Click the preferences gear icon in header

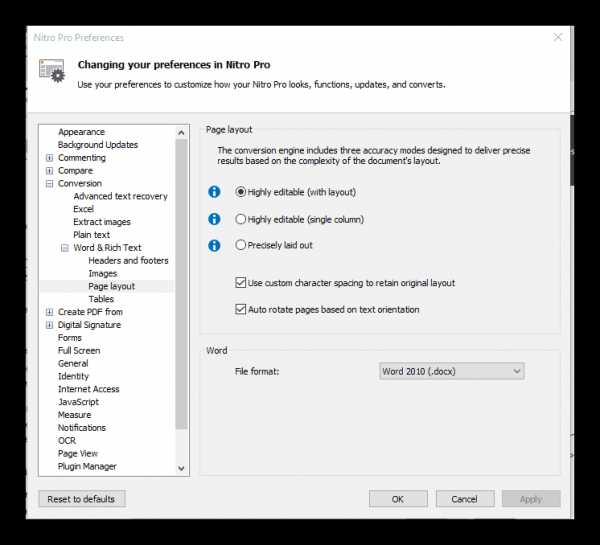point(52,70)
